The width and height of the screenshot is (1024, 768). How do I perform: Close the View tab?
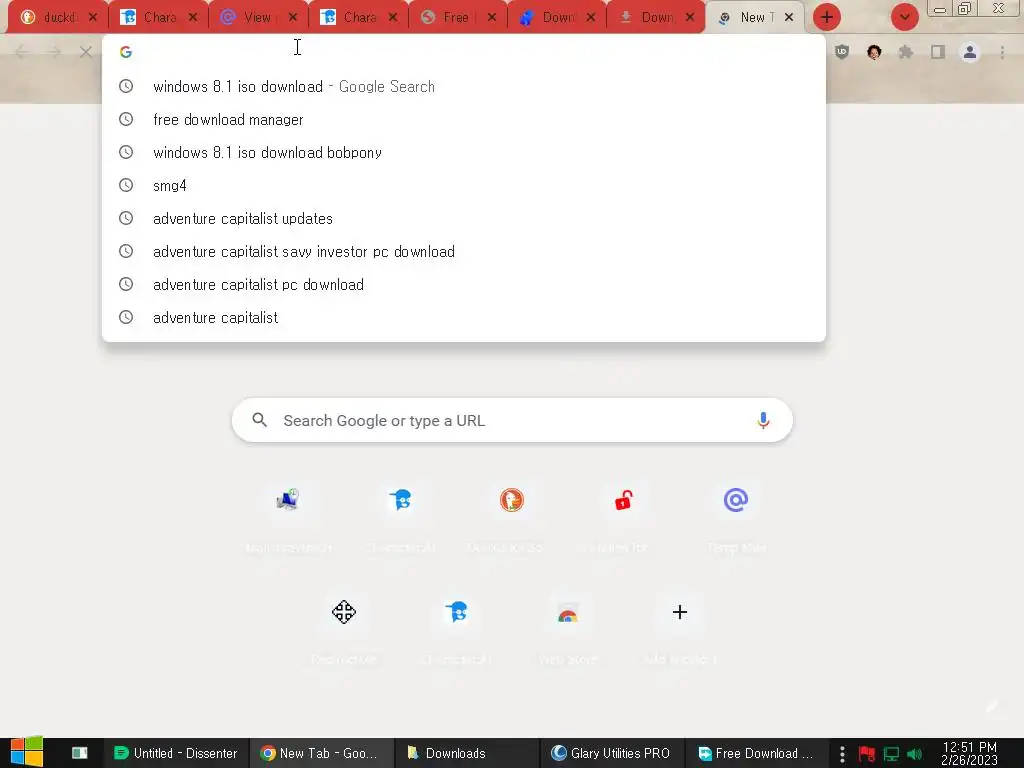point(293,17)
